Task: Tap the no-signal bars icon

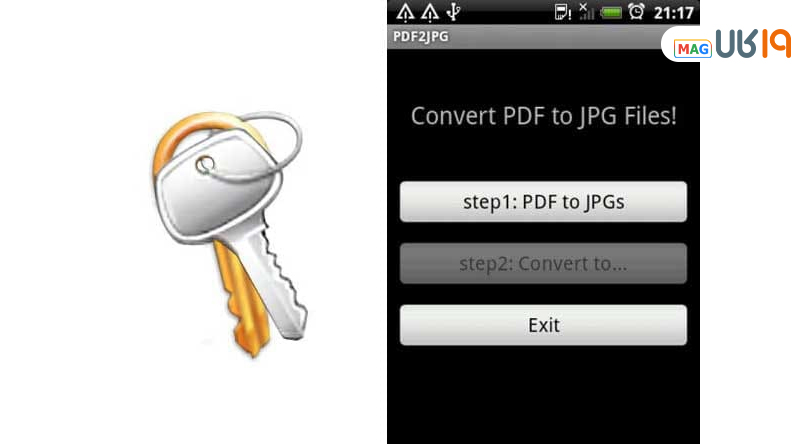Action: 587,12
